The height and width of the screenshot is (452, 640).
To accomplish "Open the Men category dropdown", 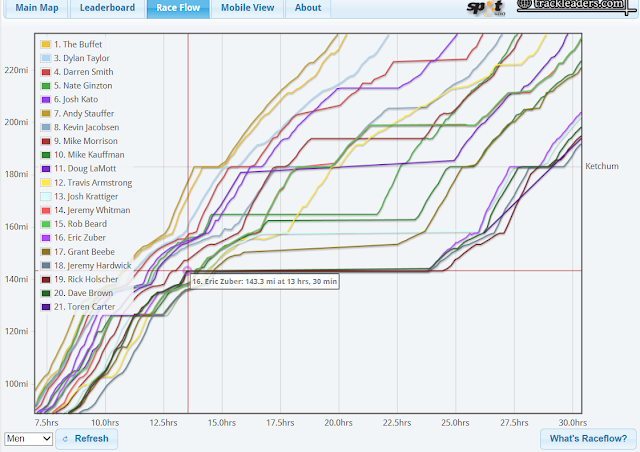I will click(x=29, y=439).
